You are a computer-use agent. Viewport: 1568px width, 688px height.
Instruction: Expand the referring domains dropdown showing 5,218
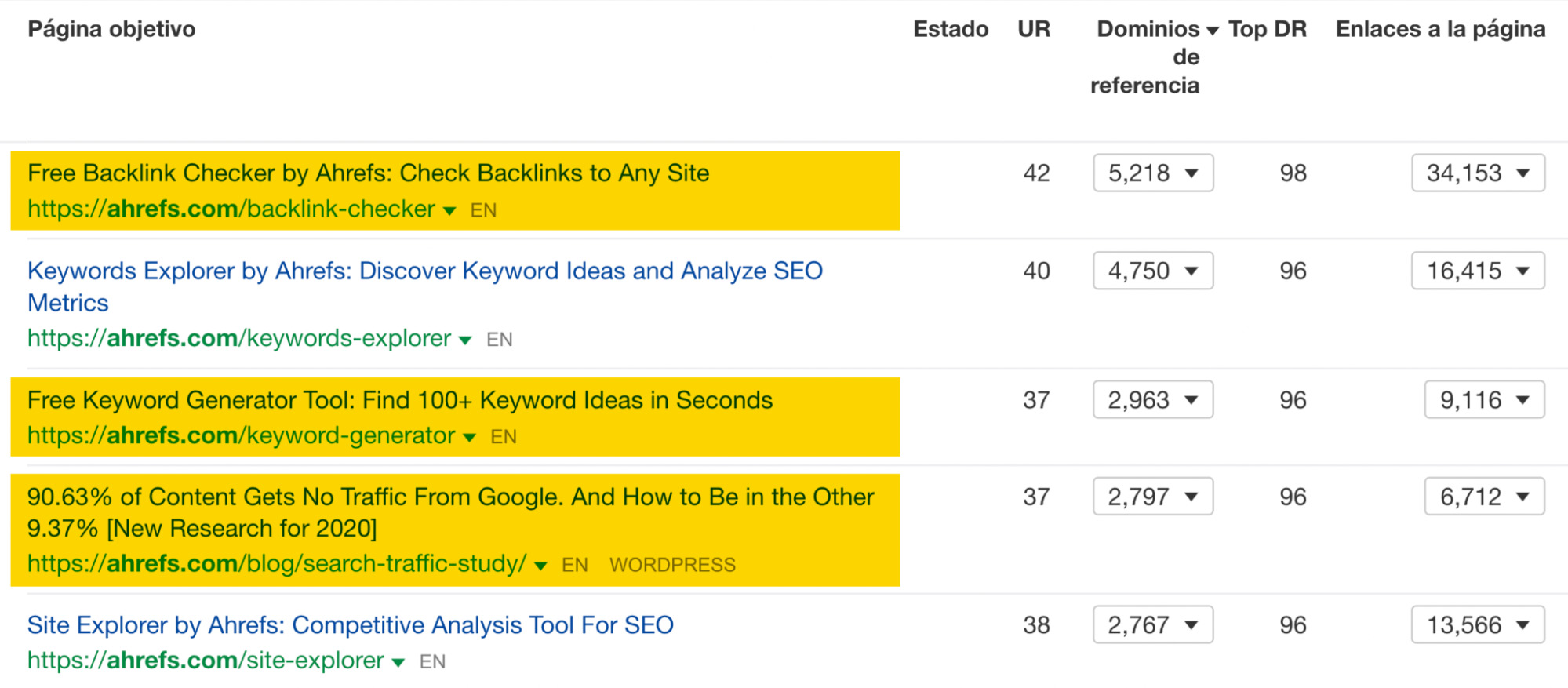point(1153,173)
